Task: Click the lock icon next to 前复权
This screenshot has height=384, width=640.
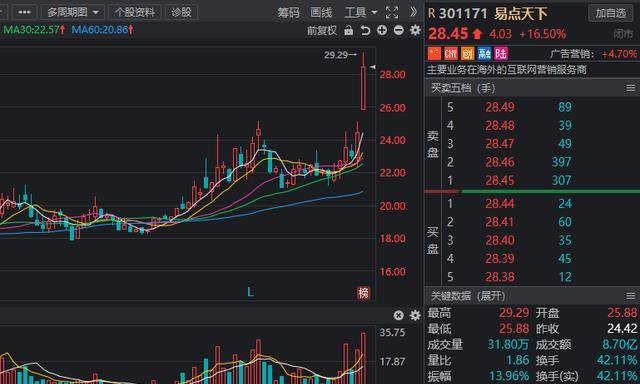Action: pos(349,30)
